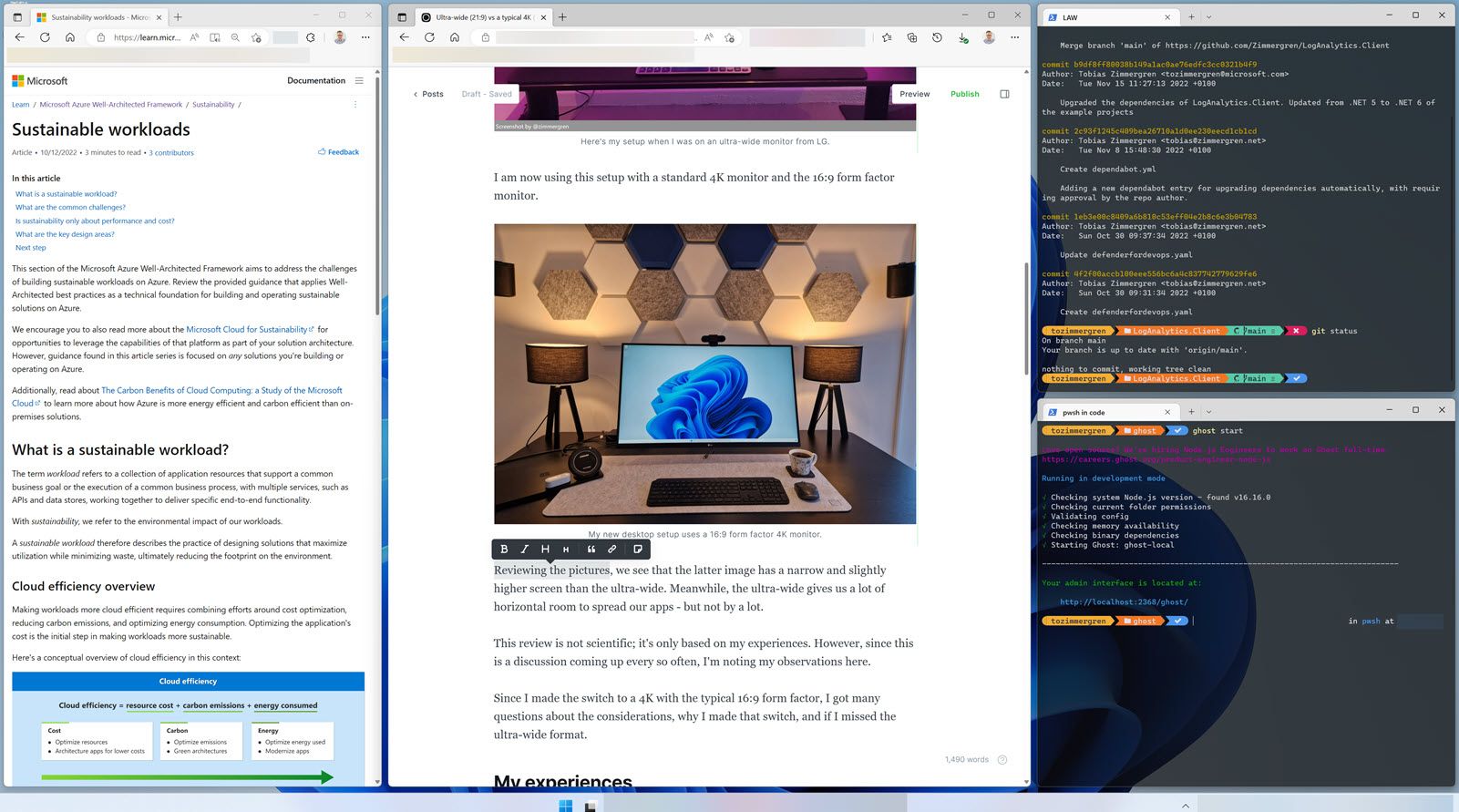The image size is (1459, 812).
Task: Open 'What are the key design areas?' link
Action: click(65, 234)
